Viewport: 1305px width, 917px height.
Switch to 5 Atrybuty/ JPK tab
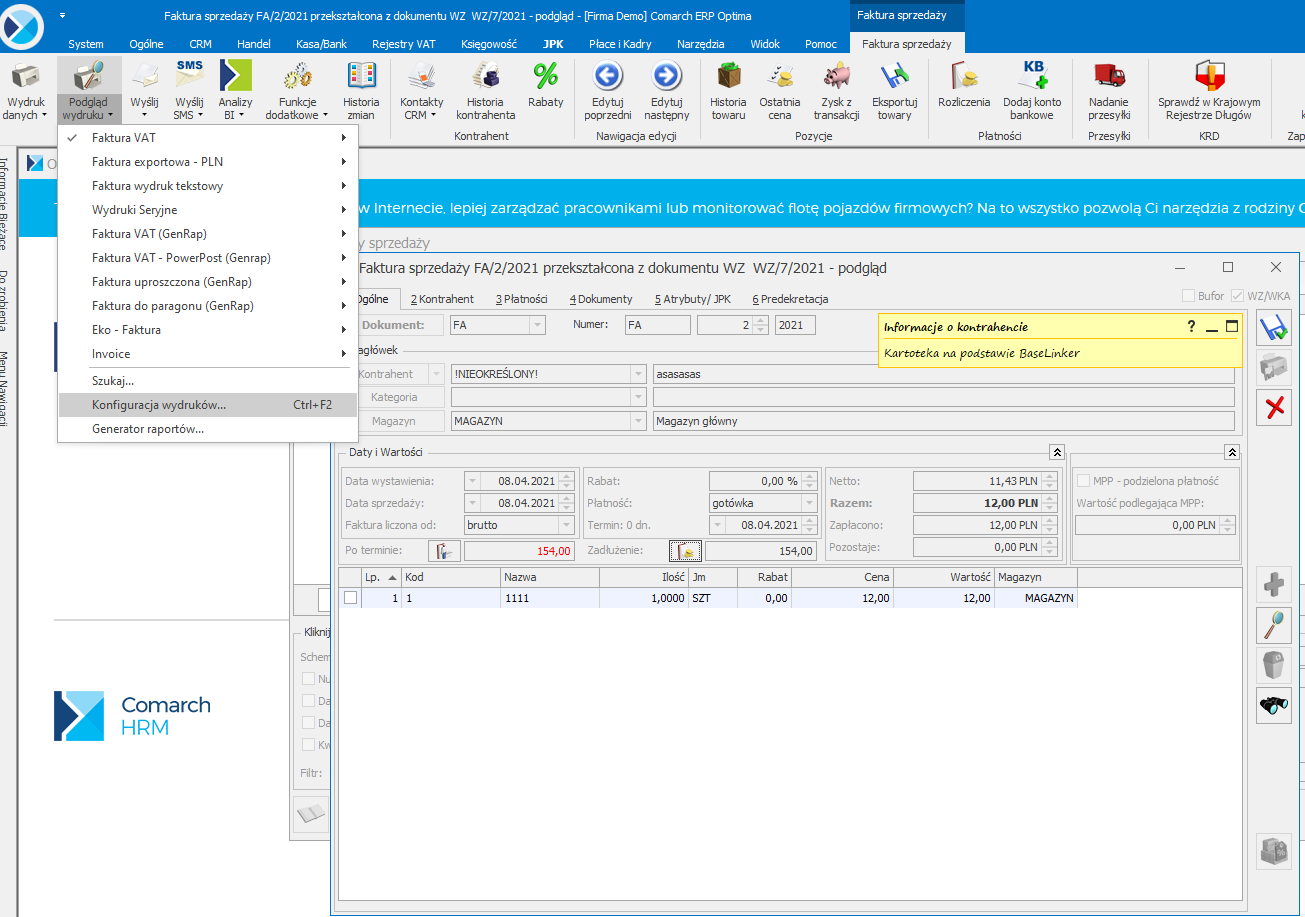(692, 299)
